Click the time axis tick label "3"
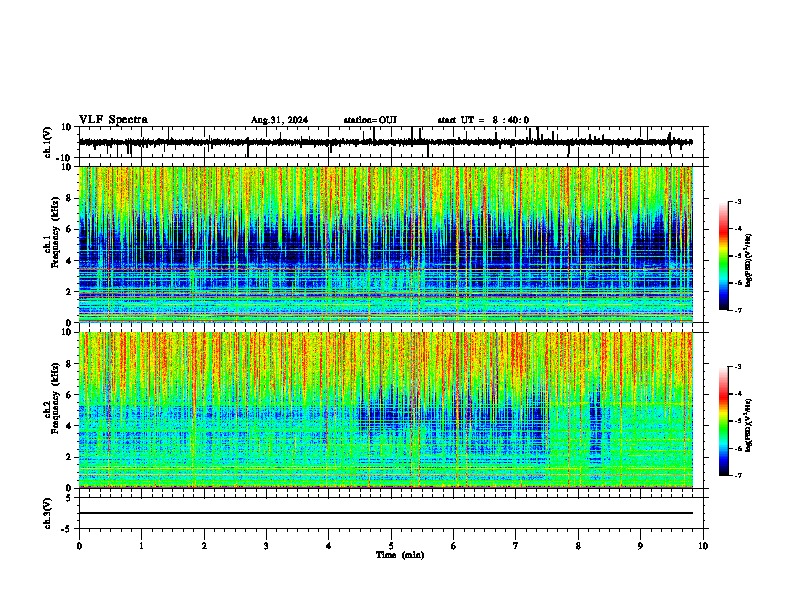The width and height of the screenshot is (792, 612). point(266,546)
